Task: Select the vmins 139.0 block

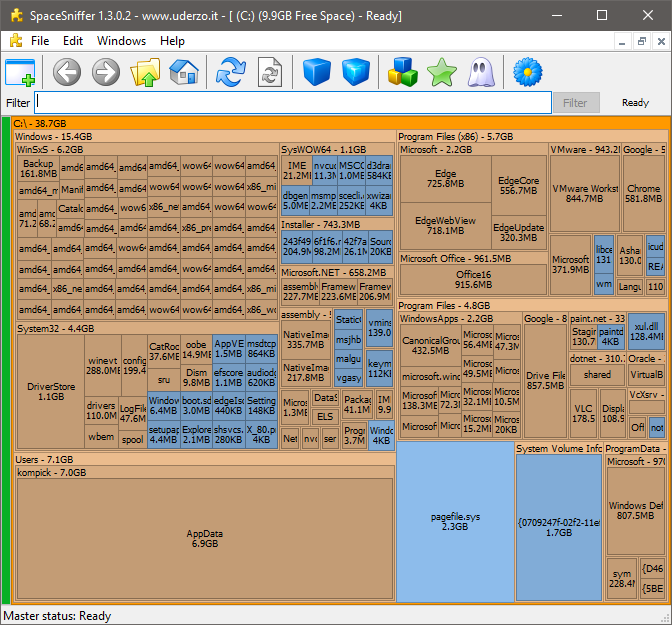Action: click(x=380, y=328)
